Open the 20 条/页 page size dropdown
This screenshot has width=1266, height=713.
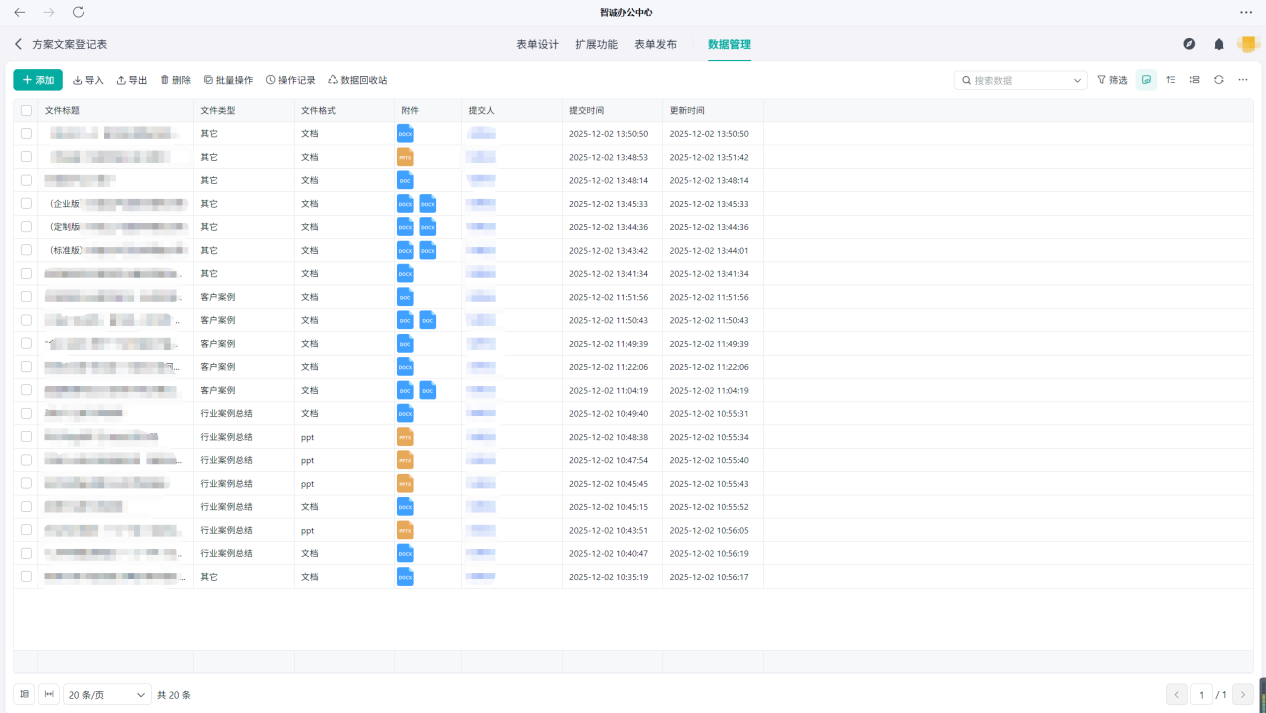[x=107, y=694]
